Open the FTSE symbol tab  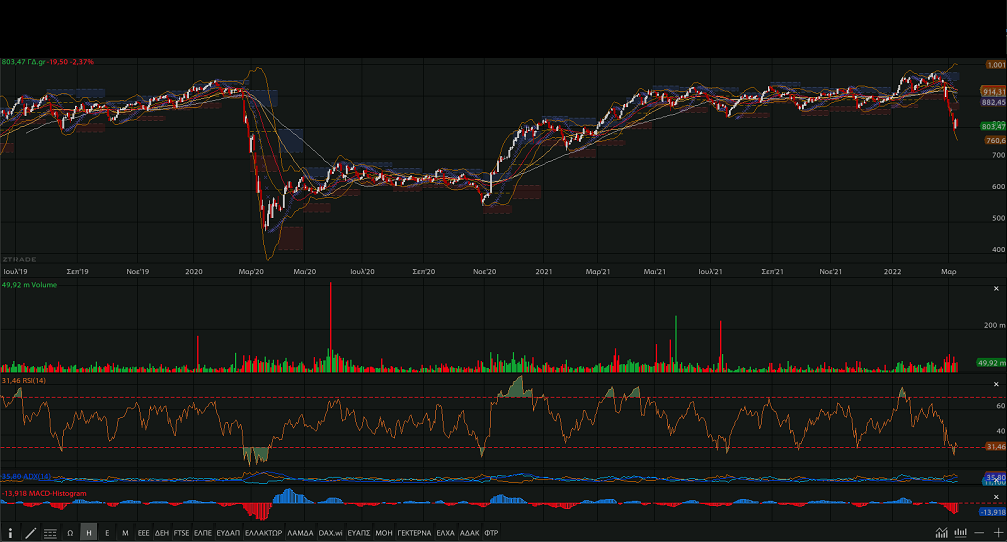pyautogui.click(x=181, y=533)
